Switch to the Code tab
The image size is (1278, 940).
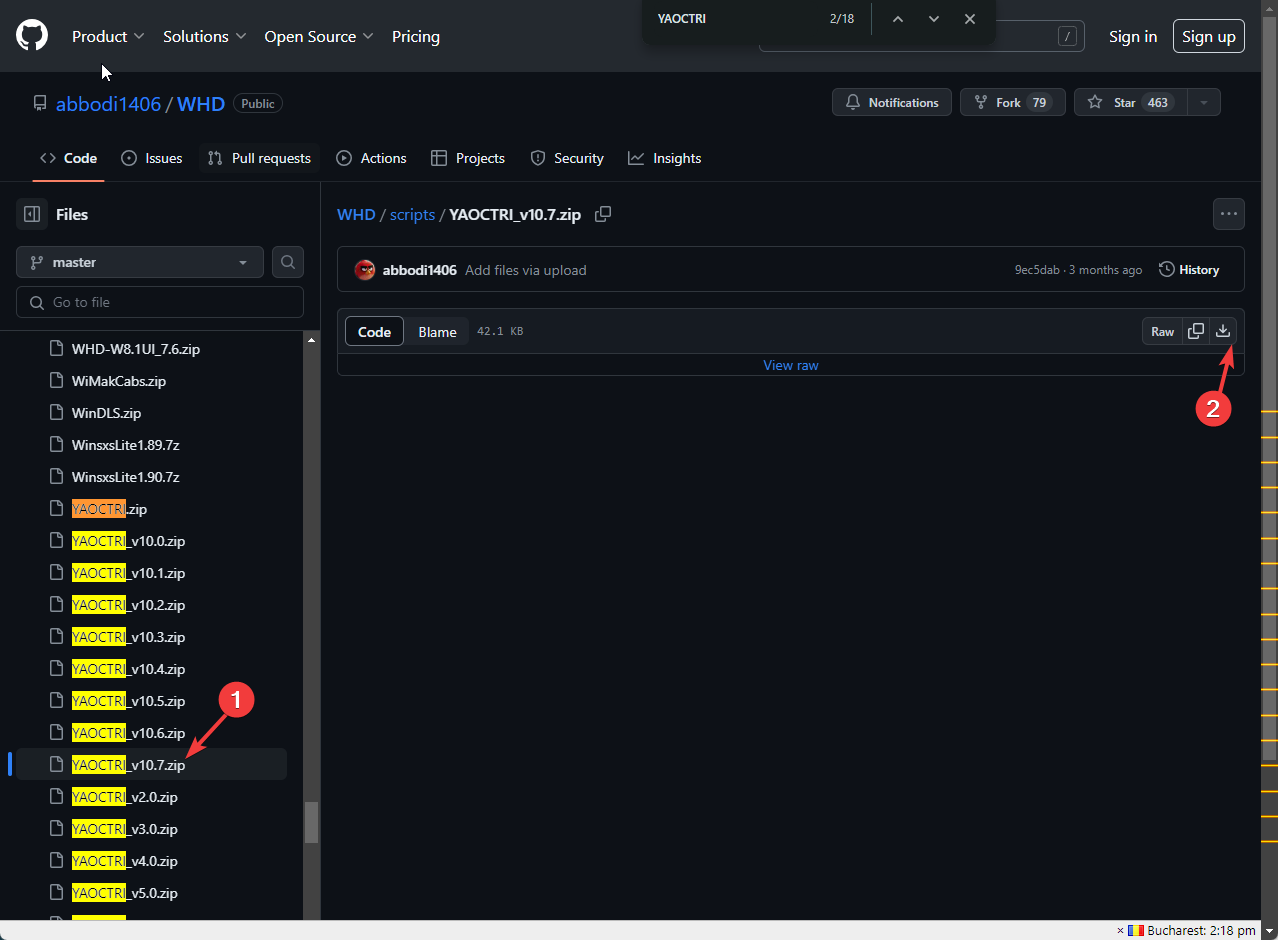click(x=68, y=158)
